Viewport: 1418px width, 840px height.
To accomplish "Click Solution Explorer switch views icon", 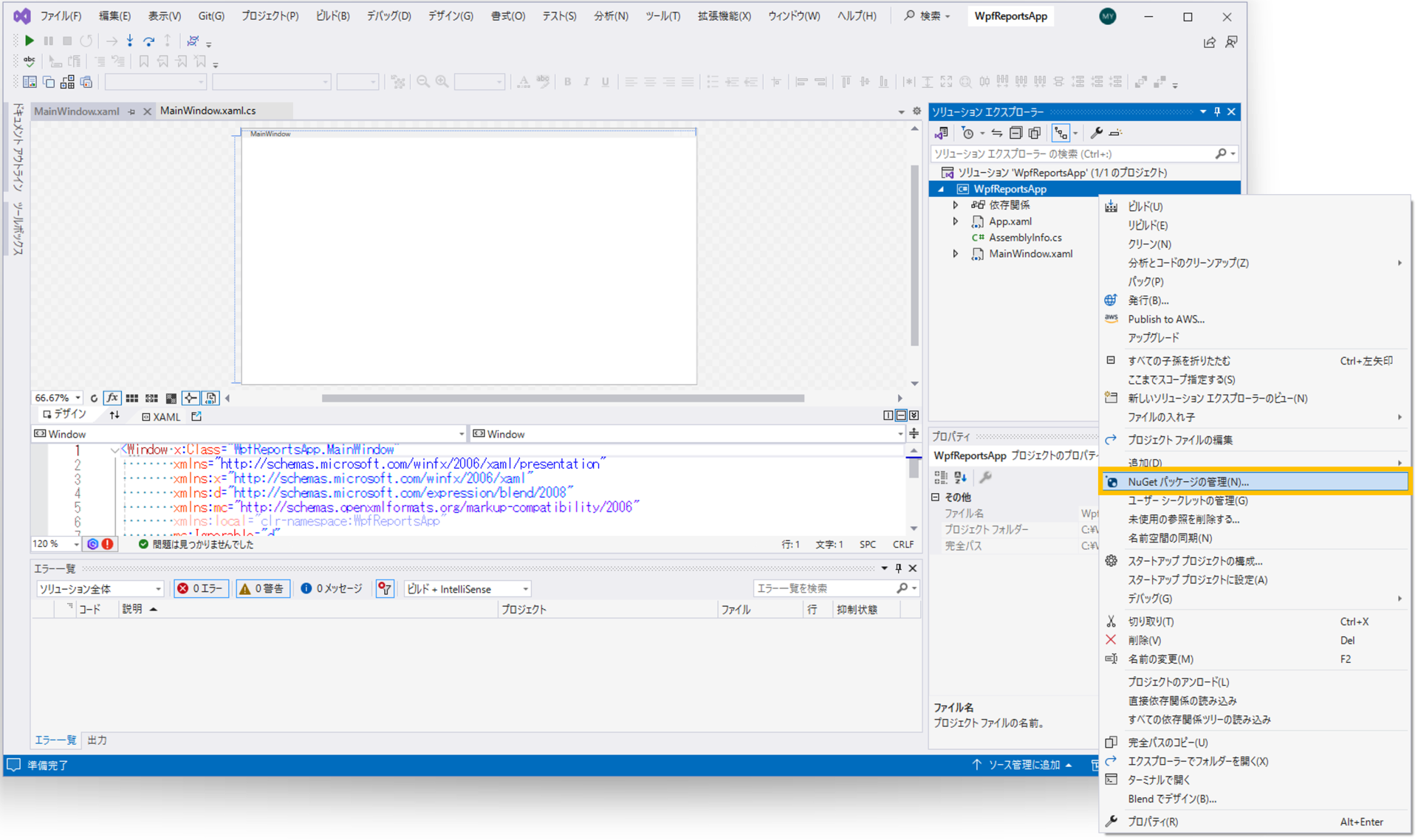I will pyautogui.click(x=942, y=133).
